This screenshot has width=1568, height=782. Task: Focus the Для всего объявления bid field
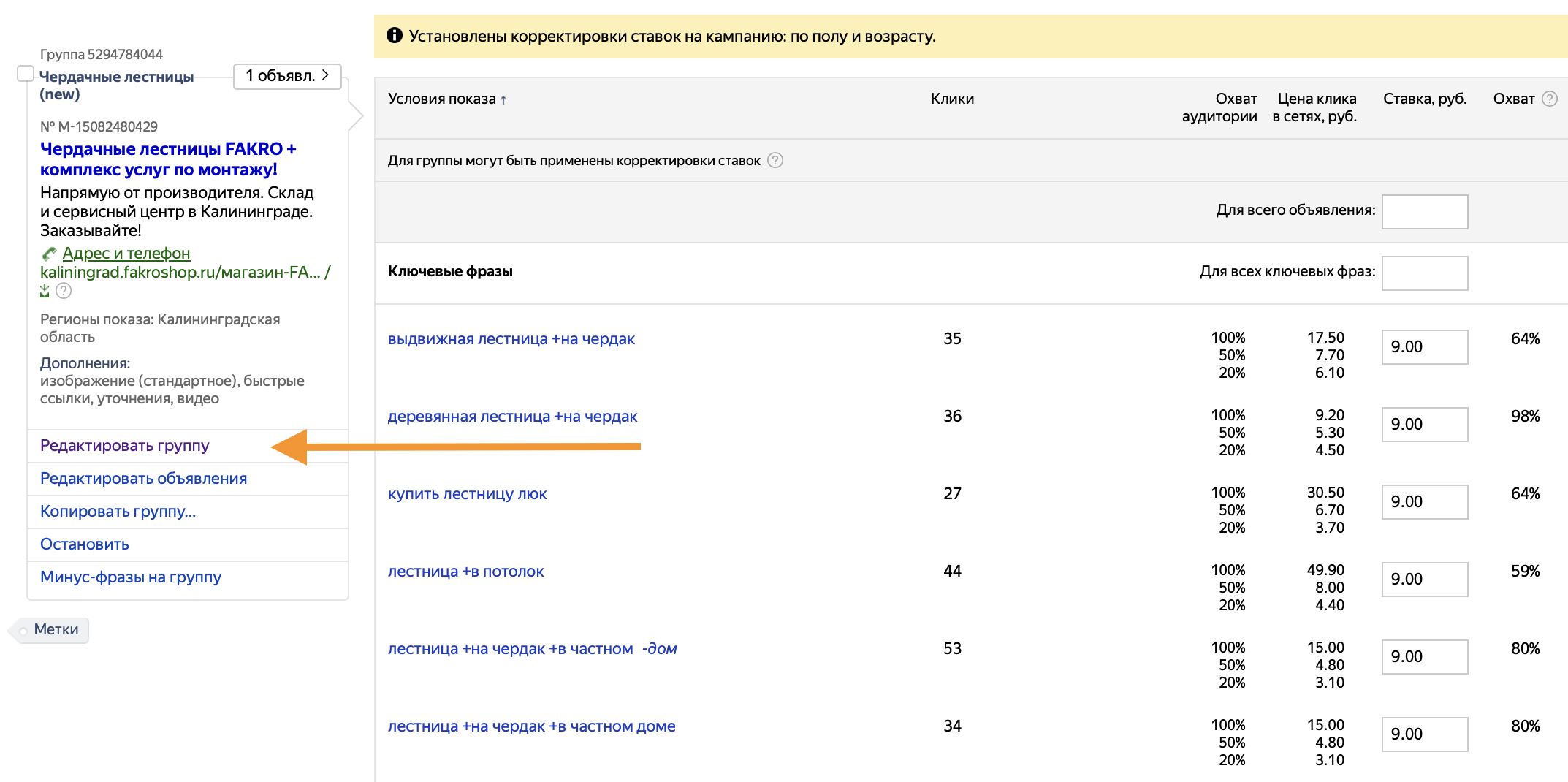click(1424, 212)
